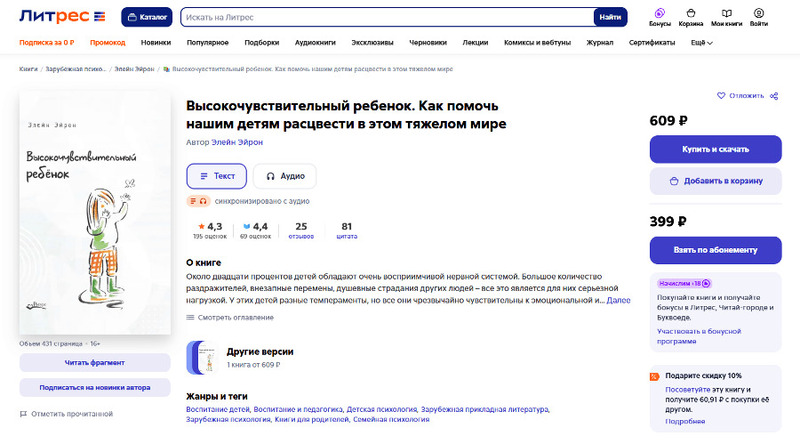
Task: Click the Начислим +18 bonus badge
Action: (x=684, y=283)
